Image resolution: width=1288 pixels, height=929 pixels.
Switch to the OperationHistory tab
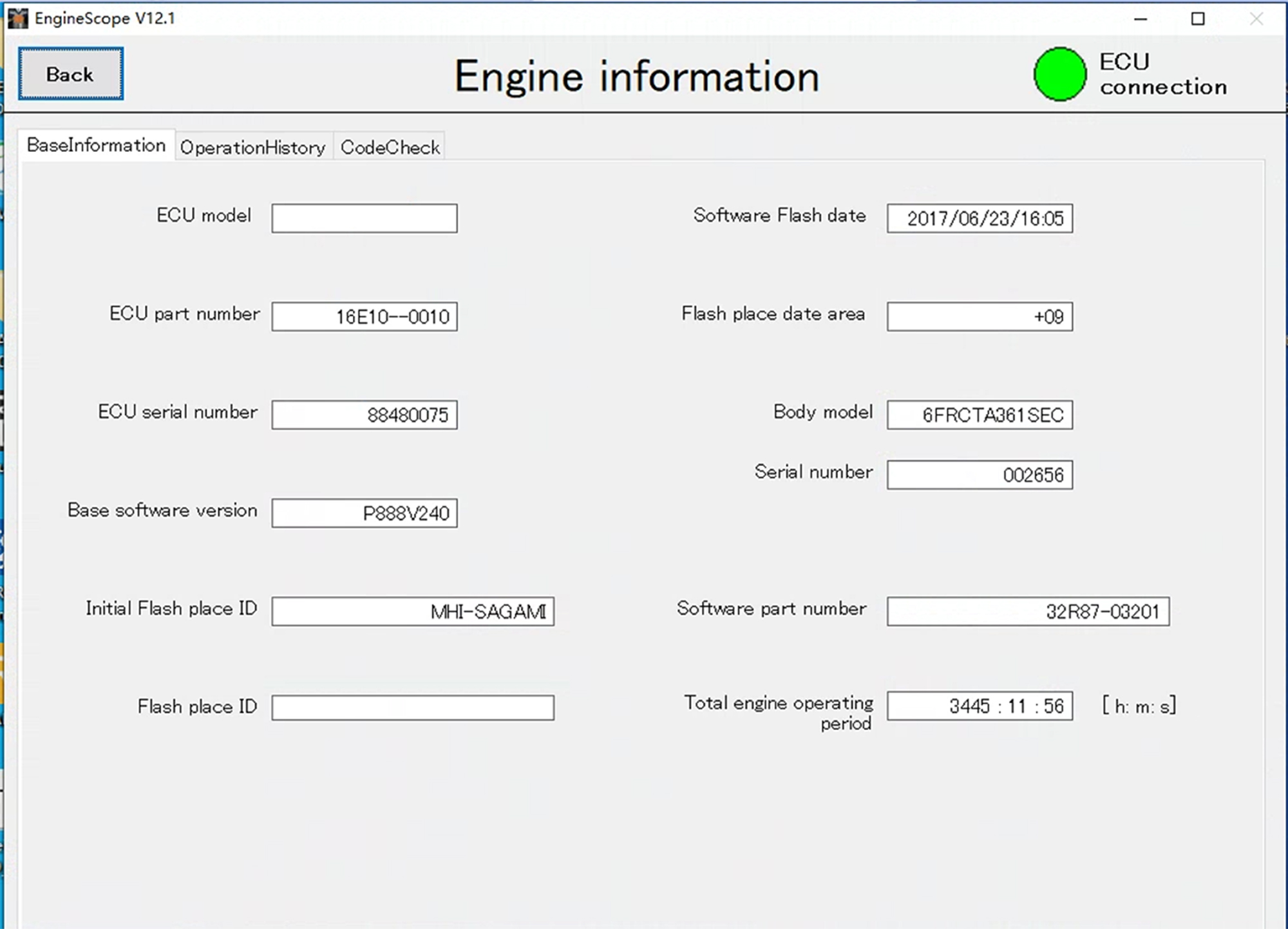pos(252,147)
